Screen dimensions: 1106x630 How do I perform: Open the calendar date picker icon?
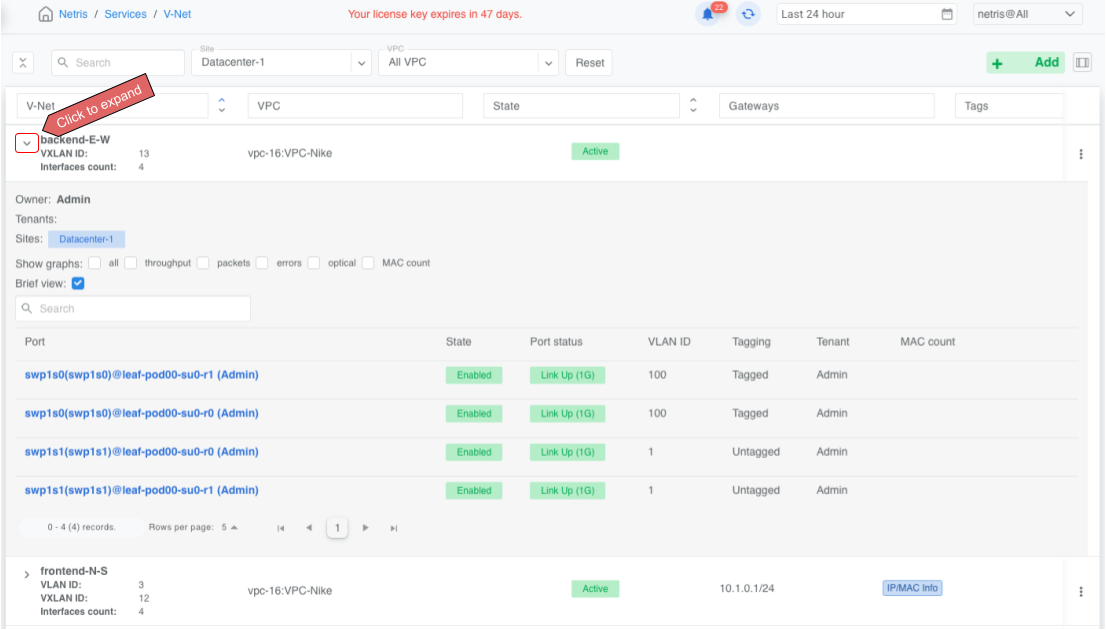(x=947, y=14)
